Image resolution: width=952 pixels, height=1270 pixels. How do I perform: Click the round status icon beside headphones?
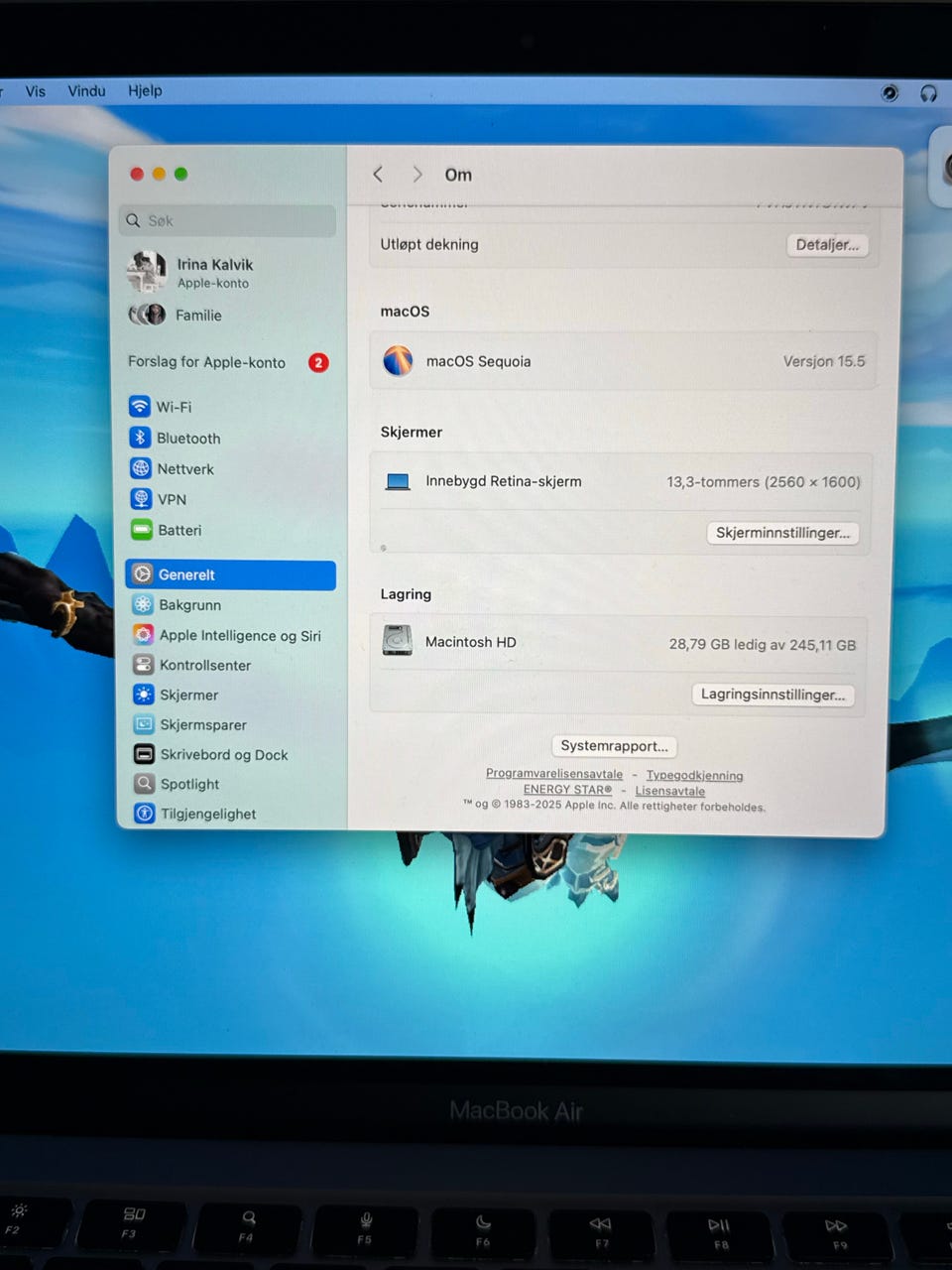(x=890, y=93)
